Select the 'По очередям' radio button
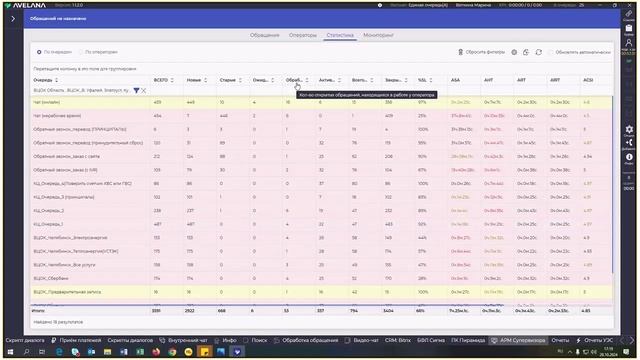This screenshot has width=640, height=360. (39, 52)
